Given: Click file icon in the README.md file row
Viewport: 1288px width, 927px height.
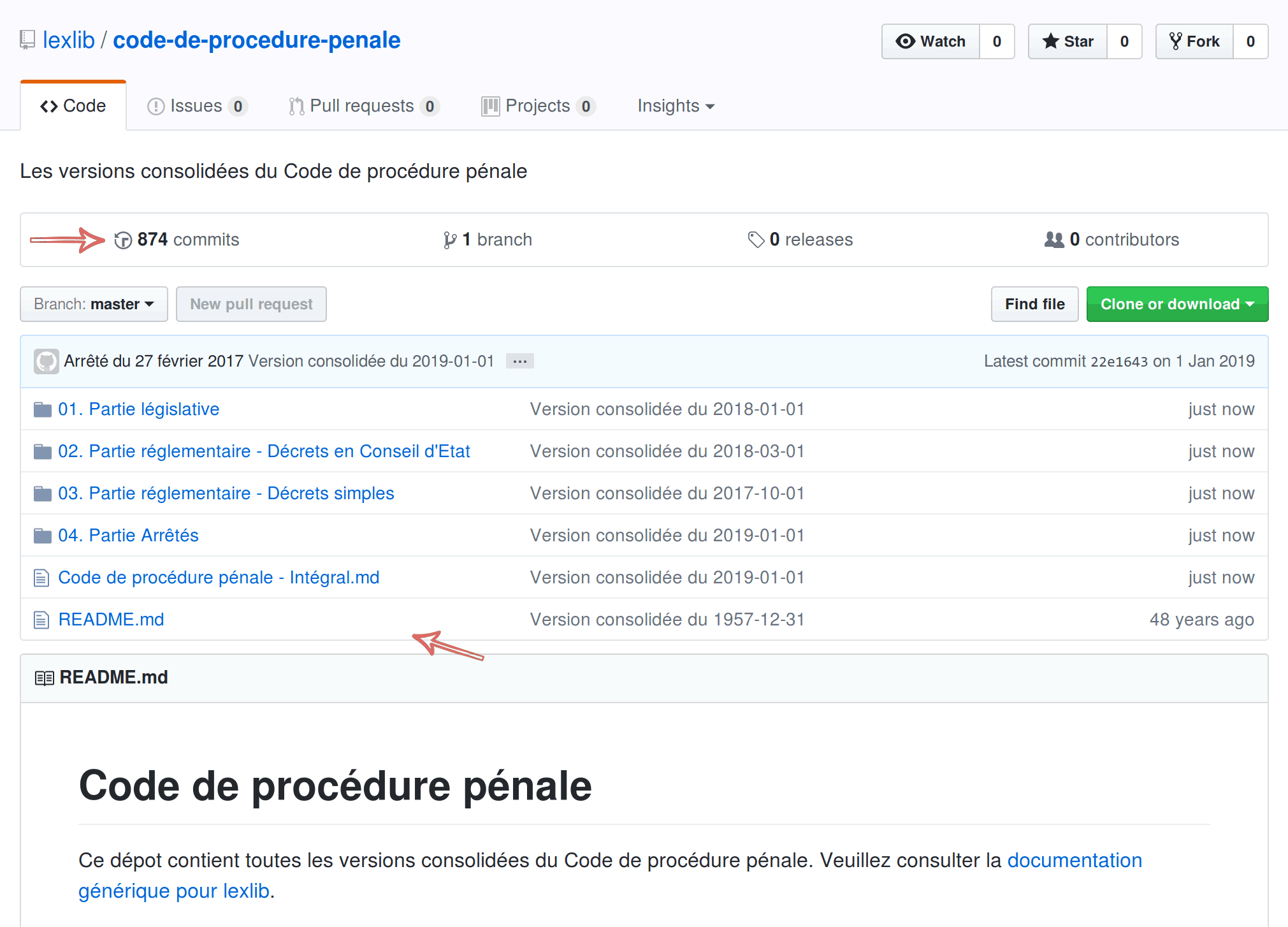Looking at the screenshot, I should click(41, 620).
